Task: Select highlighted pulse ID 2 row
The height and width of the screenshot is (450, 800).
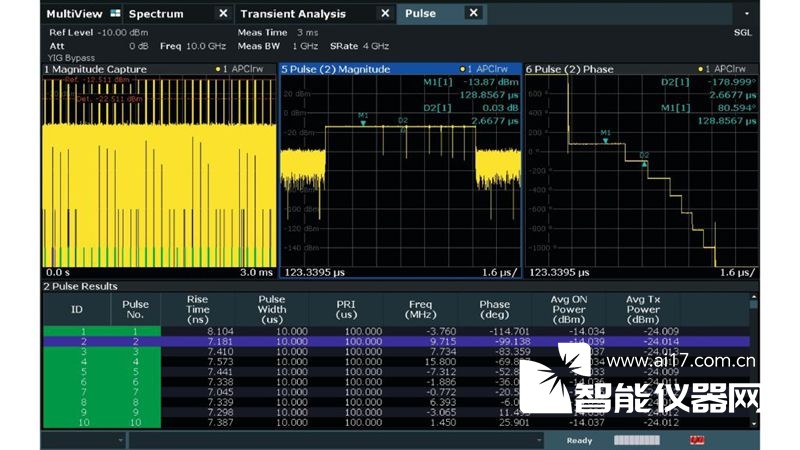Action: 396,341
